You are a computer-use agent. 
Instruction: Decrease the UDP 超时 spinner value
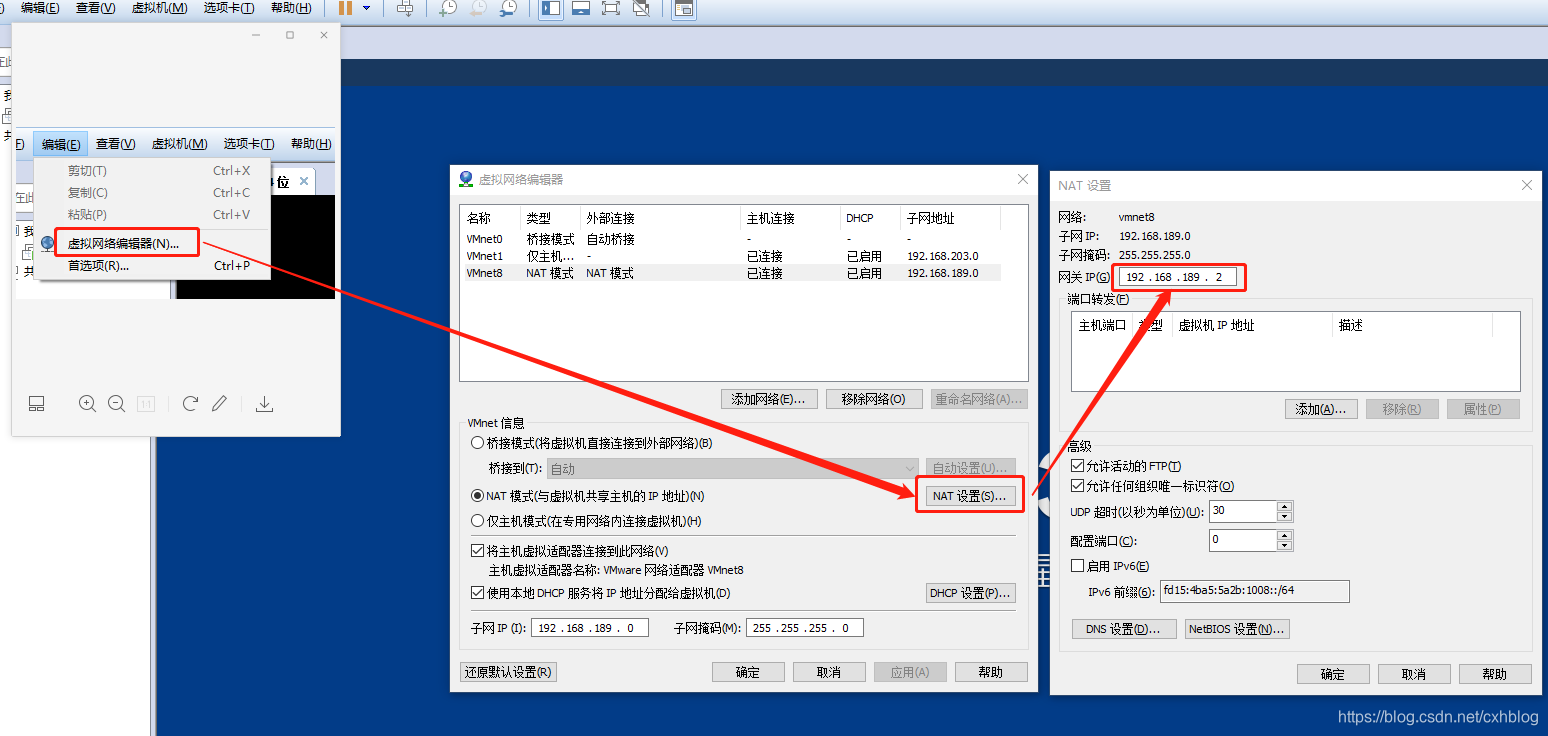1285,516
